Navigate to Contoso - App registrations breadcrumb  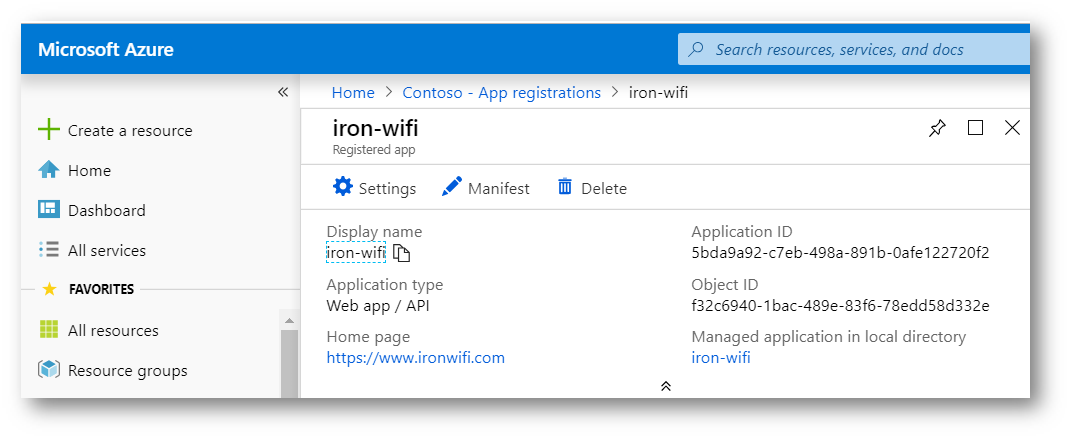click(502, 92)
